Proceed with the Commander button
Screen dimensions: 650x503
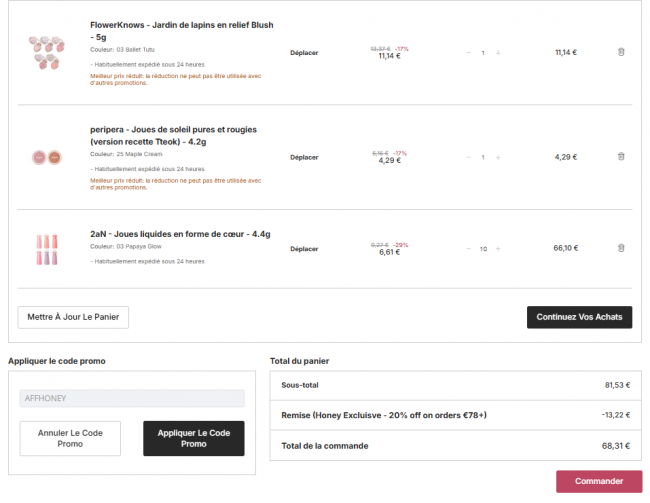click(x=599, y=481)
